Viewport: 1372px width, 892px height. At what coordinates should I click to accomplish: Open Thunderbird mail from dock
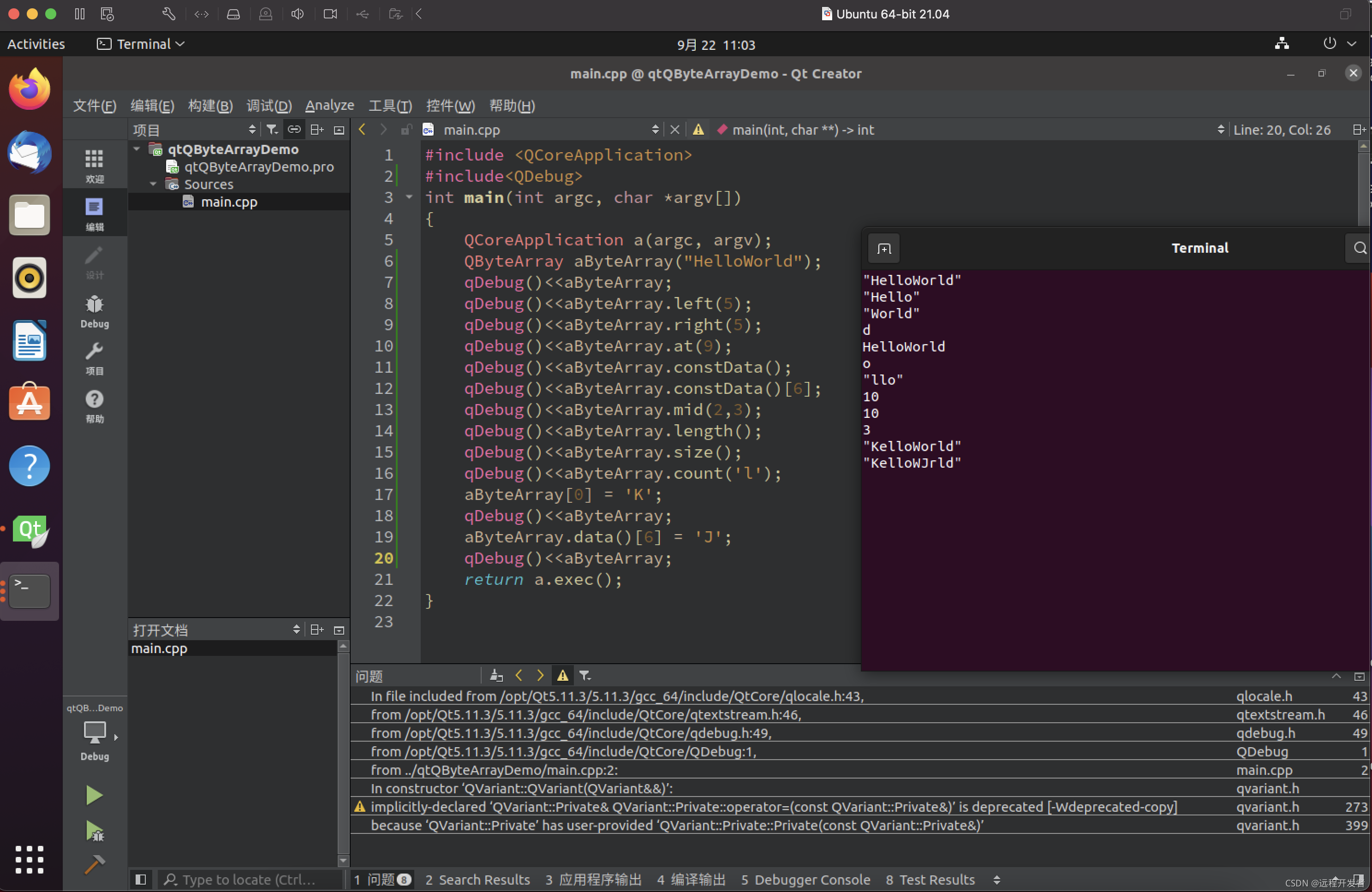click(x=30, y=152)
